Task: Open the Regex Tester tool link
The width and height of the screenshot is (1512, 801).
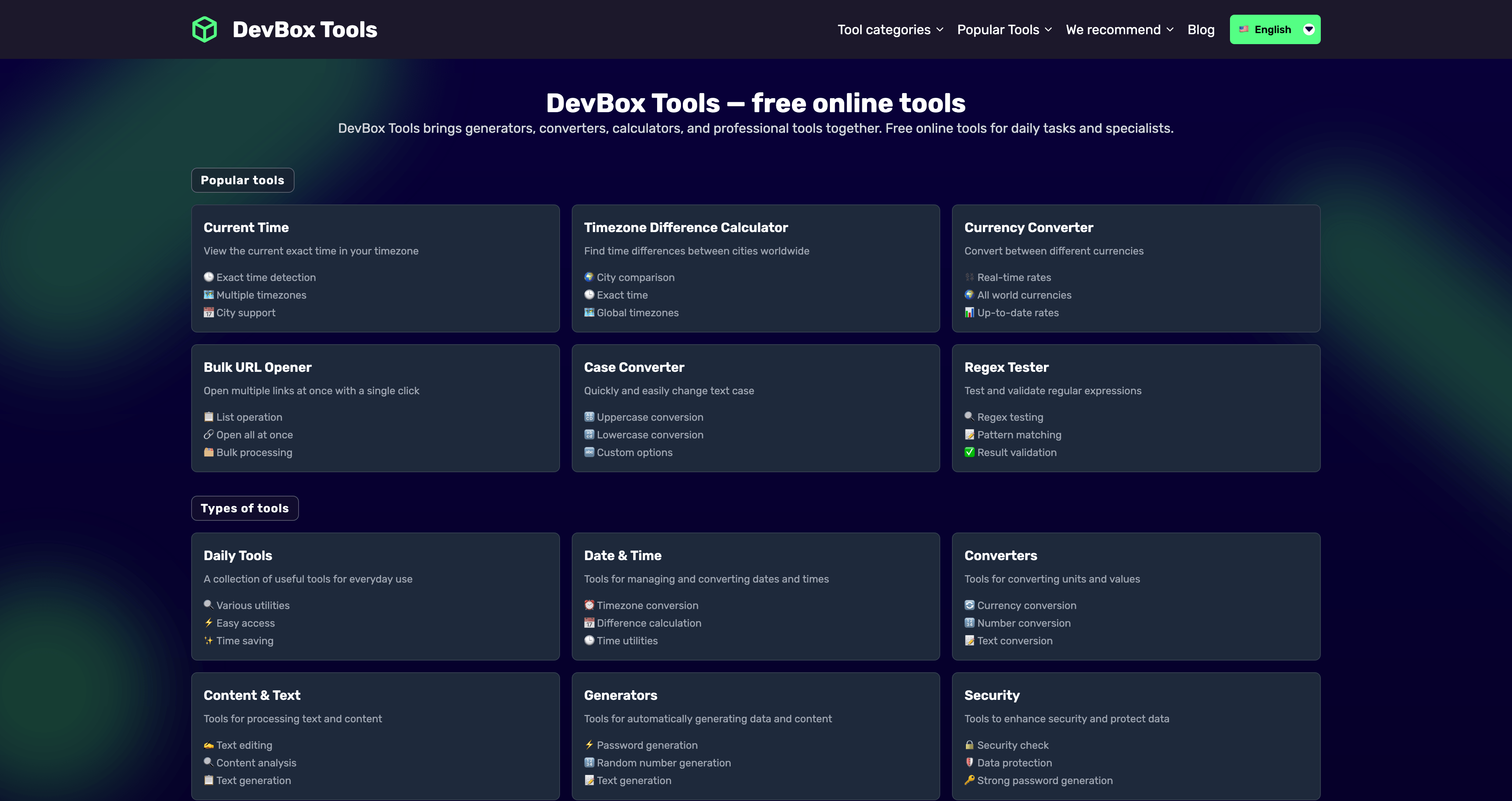Action: click(x=1006, y=367)
